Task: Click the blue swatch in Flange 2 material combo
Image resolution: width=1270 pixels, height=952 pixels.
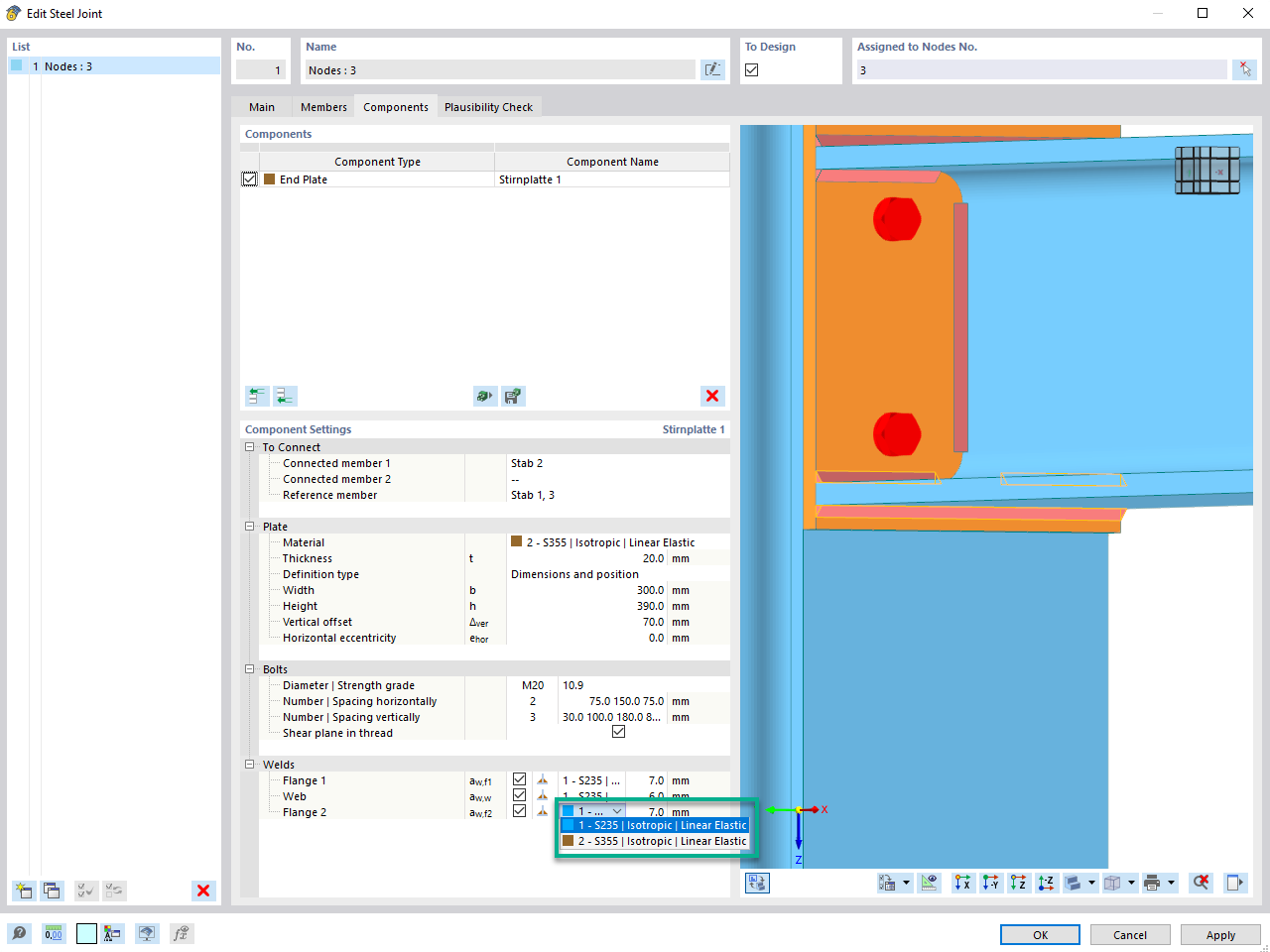Action: pyautogui.click(x=569, y=811)
